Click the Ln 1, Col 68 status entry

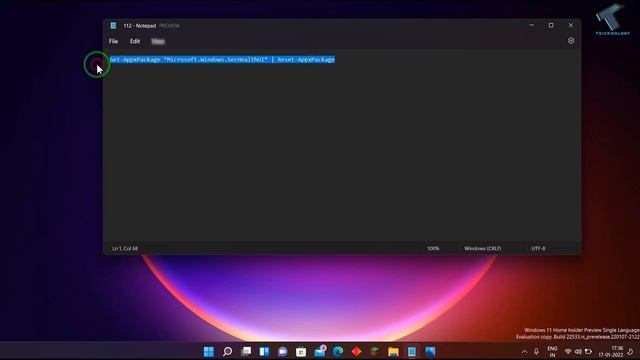125,248
